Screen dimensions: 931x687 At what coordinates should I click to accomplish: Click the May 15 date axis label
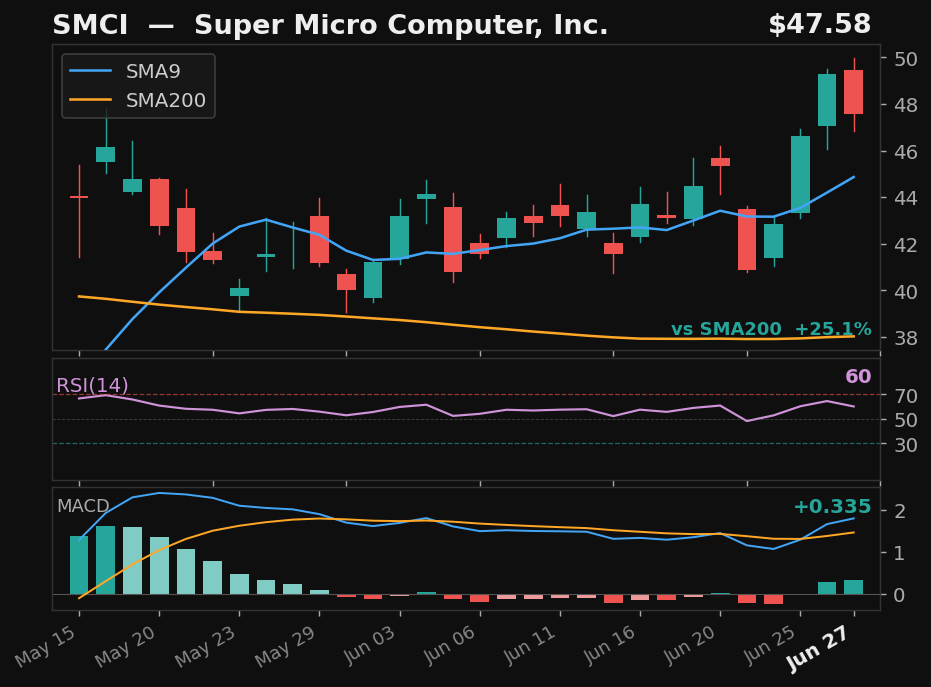46,646
